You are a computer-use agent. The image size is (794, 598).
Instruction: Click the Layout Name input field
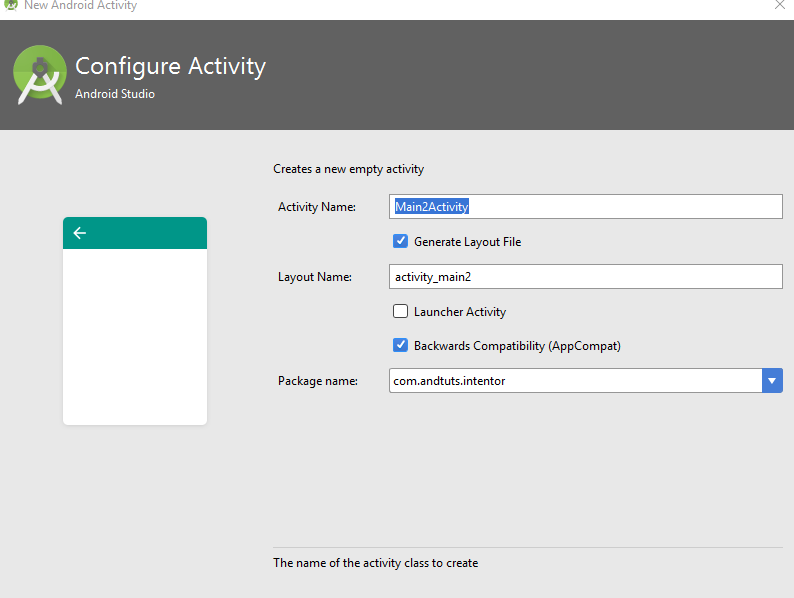pos(585,276)
